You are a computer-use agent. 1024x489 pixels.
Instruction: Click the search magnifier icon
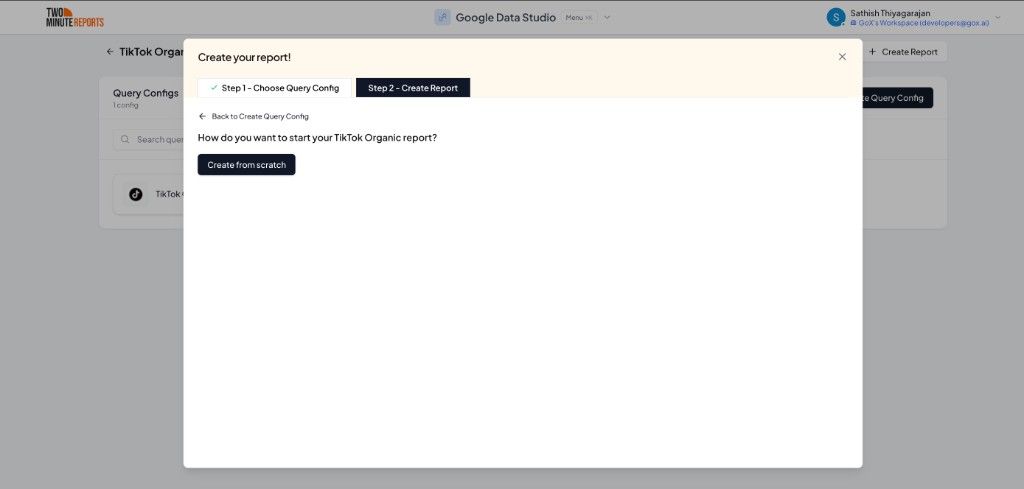pos(125,140)
